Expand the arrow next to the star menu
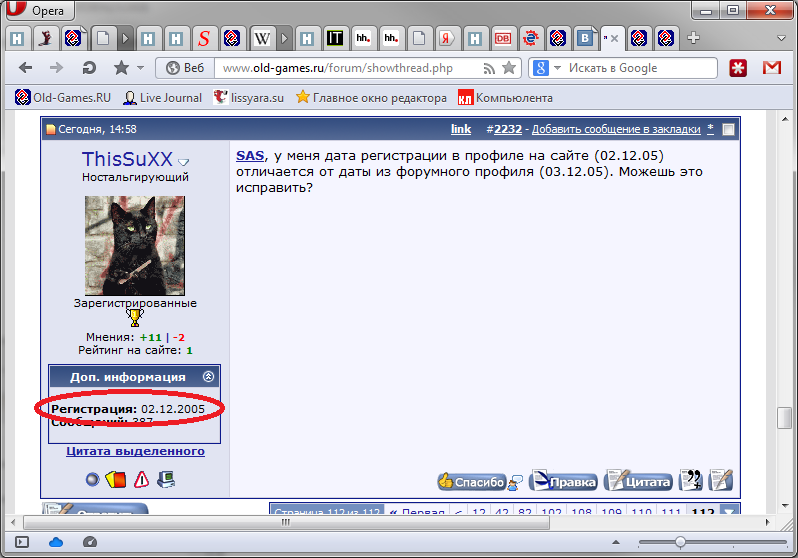Image resolution: width=798 pixels, height=558 pixels. click(140, 68)
